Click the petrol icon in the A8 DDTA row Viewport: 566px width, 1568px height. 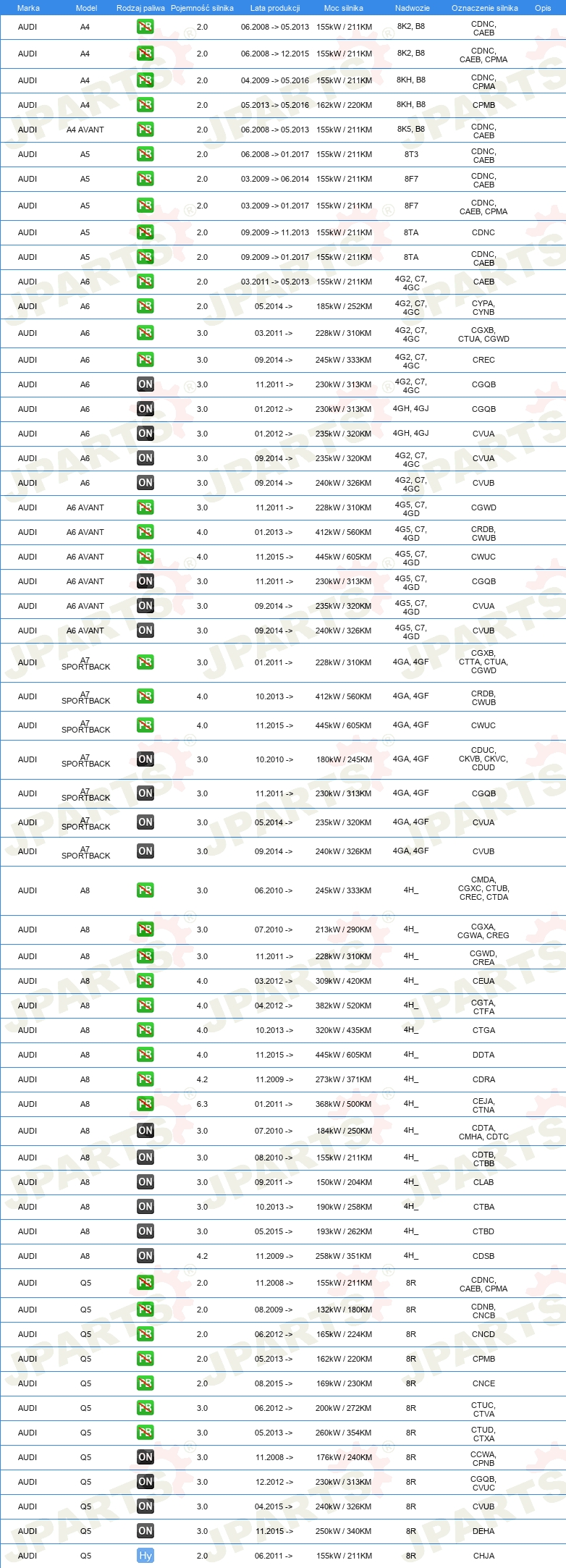pyautogui.click(x=145, y=1055)
